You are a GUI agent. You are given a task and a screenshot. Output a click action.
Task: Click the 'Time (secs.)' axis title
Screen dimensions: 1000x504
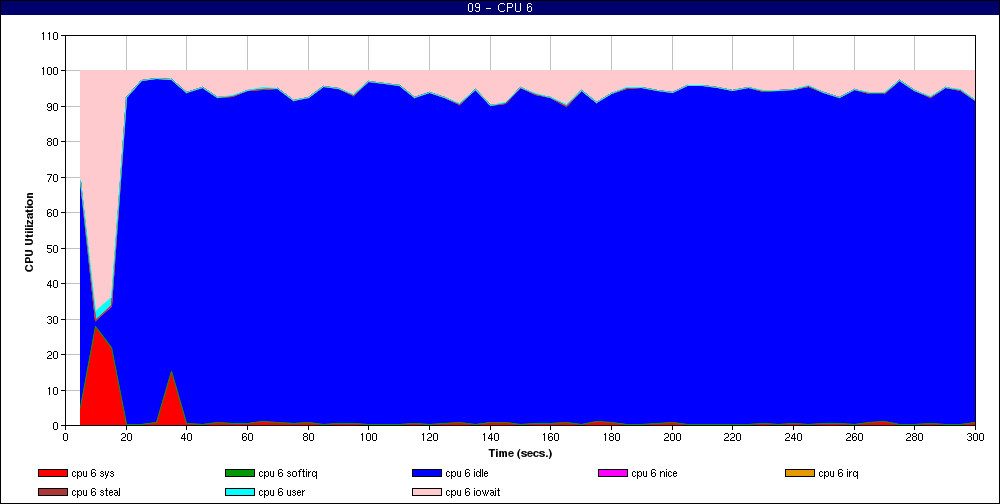[520, 454]
